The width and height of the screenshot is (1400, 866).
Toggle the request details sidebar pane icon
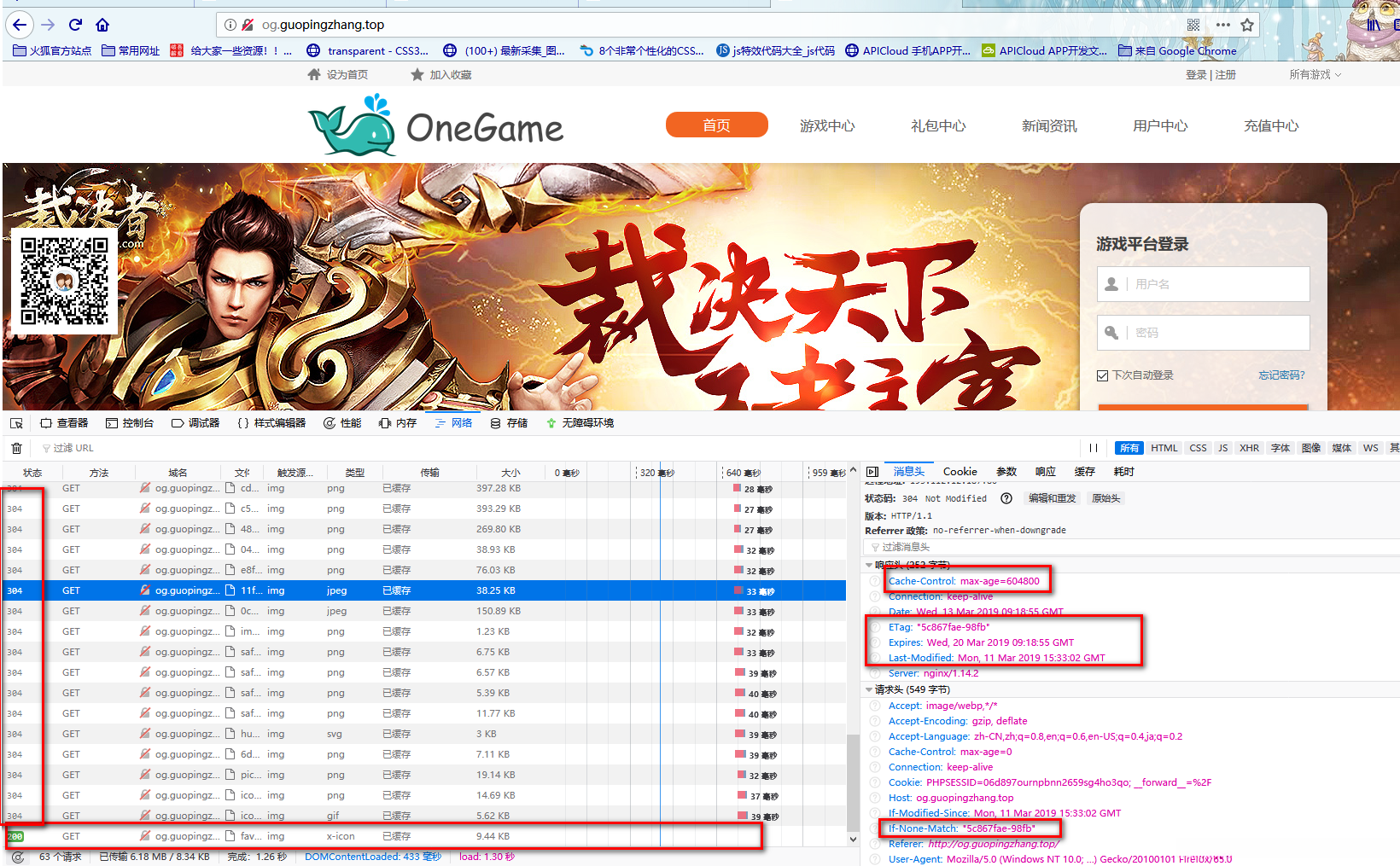(872, 472)
